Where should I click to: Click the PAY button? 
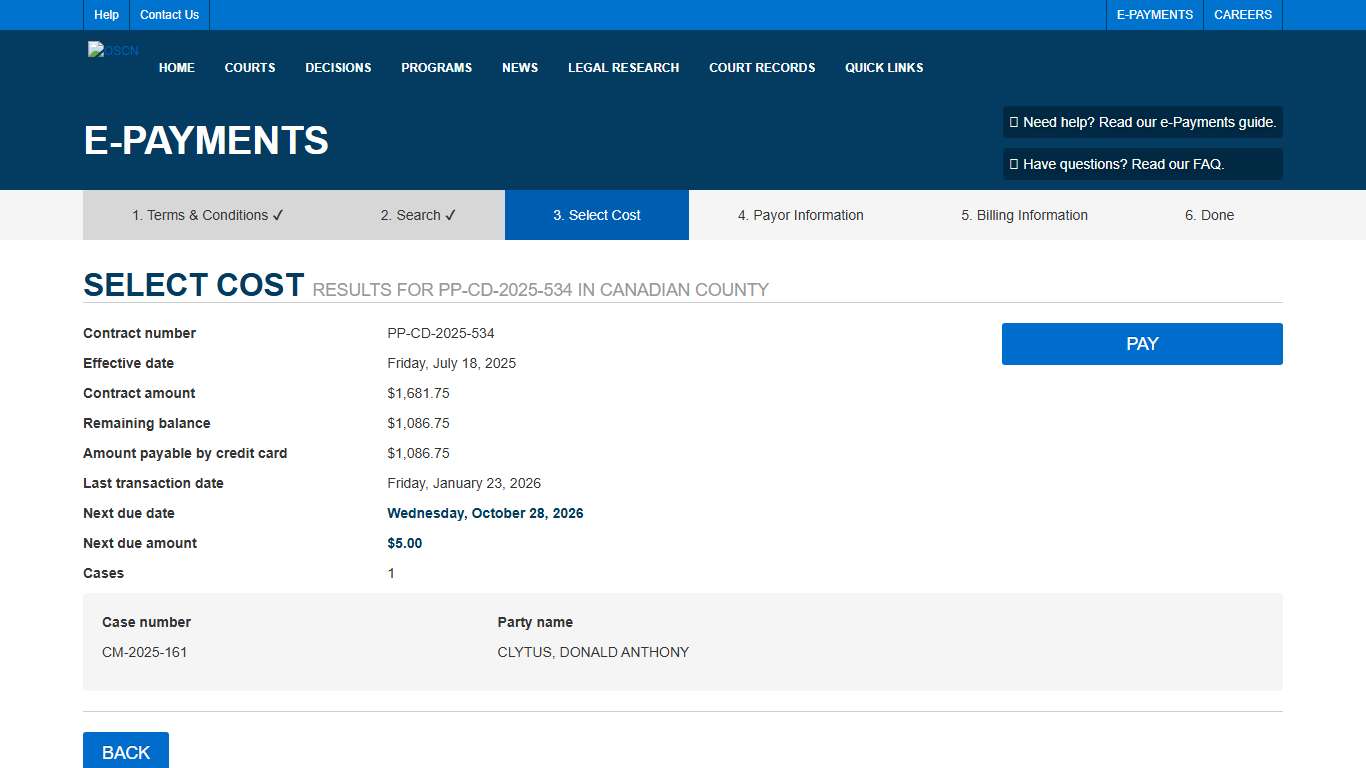tap(1141, 343)
